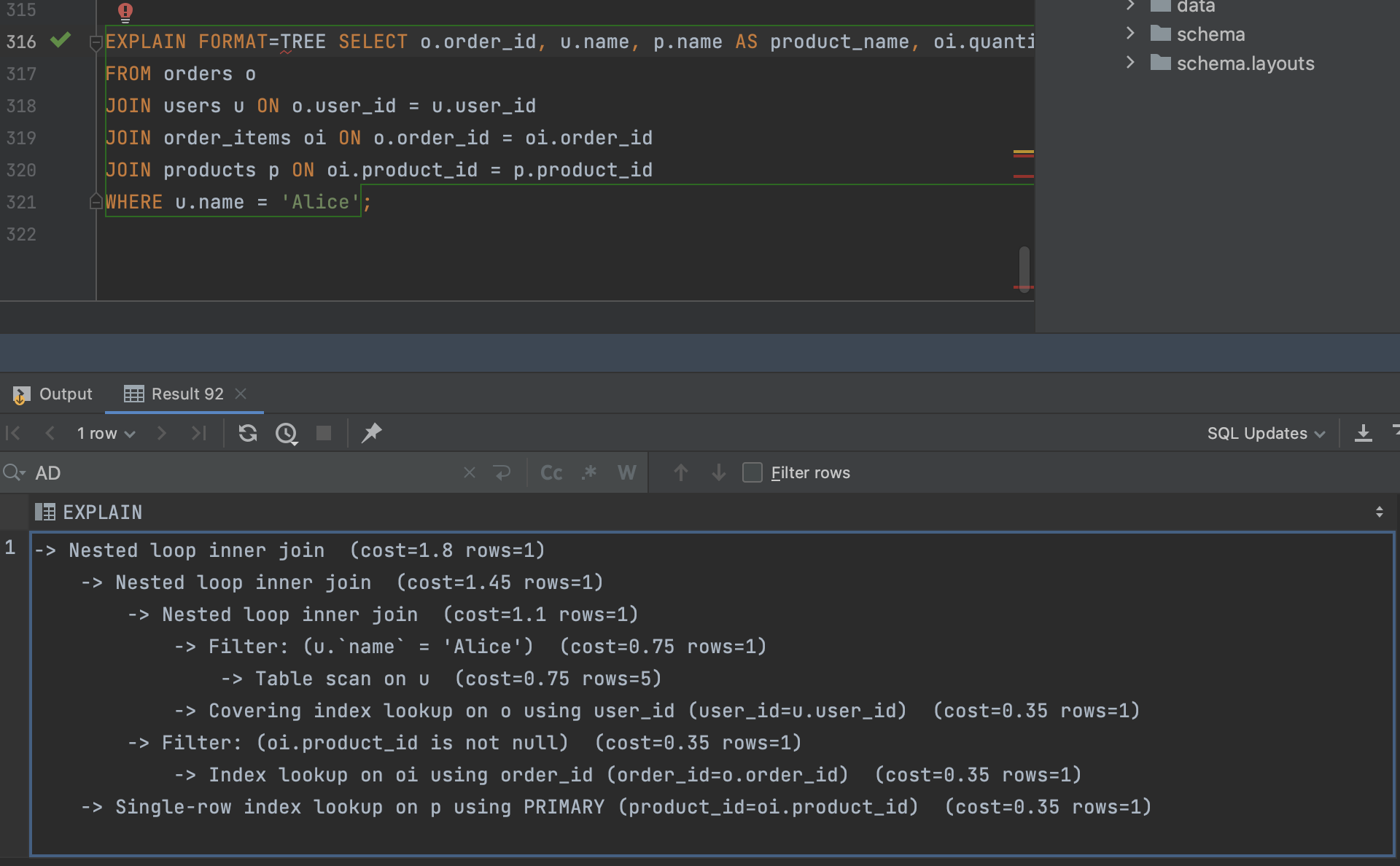Pin the Result 92 tab
1400x866 pixels.
click(x=372, y=433)
